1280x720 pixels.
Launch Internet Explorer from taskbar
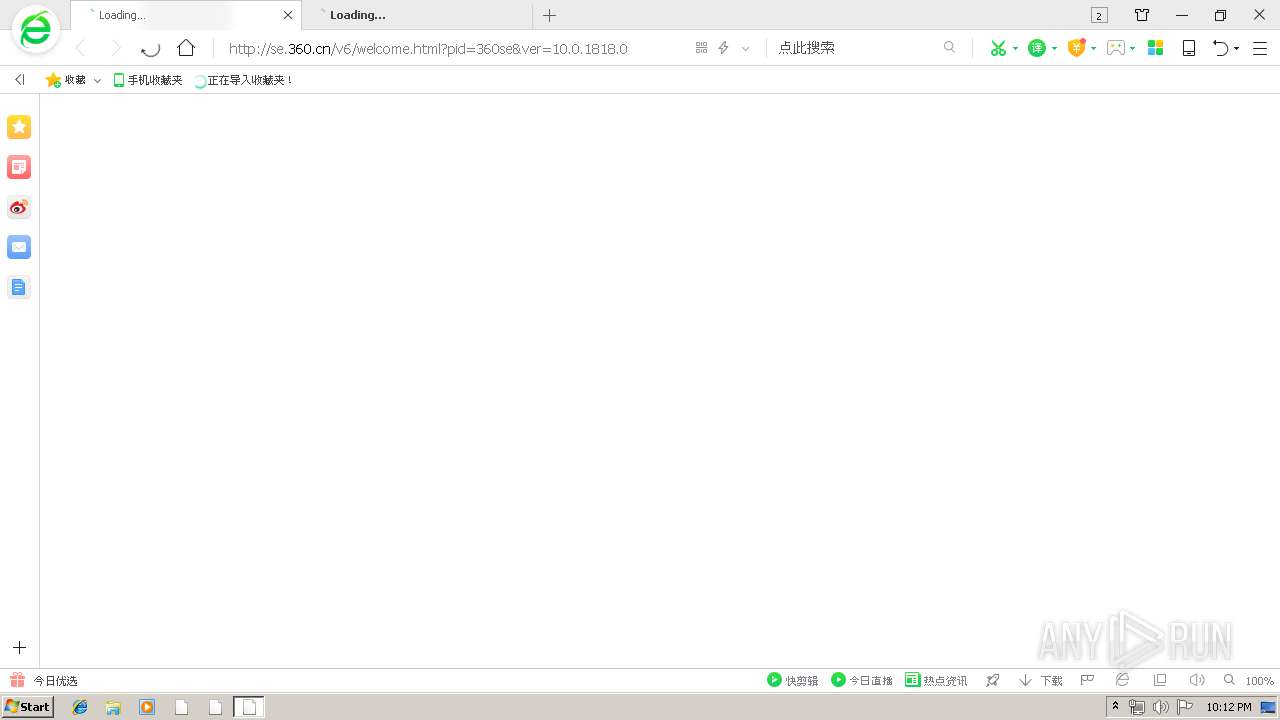(x=81, y=707)
